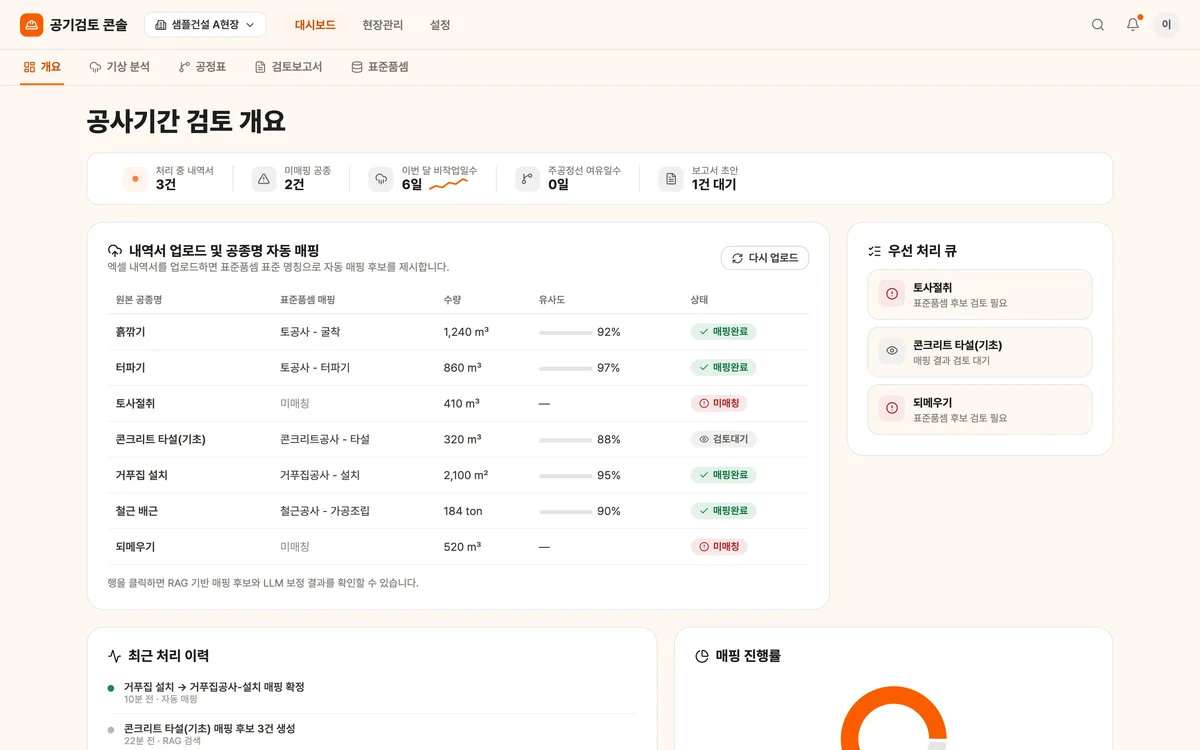Click the orange dot icon for 처리 중 내역서
This screenshot has height=750, width=1200.
point(135,179)
